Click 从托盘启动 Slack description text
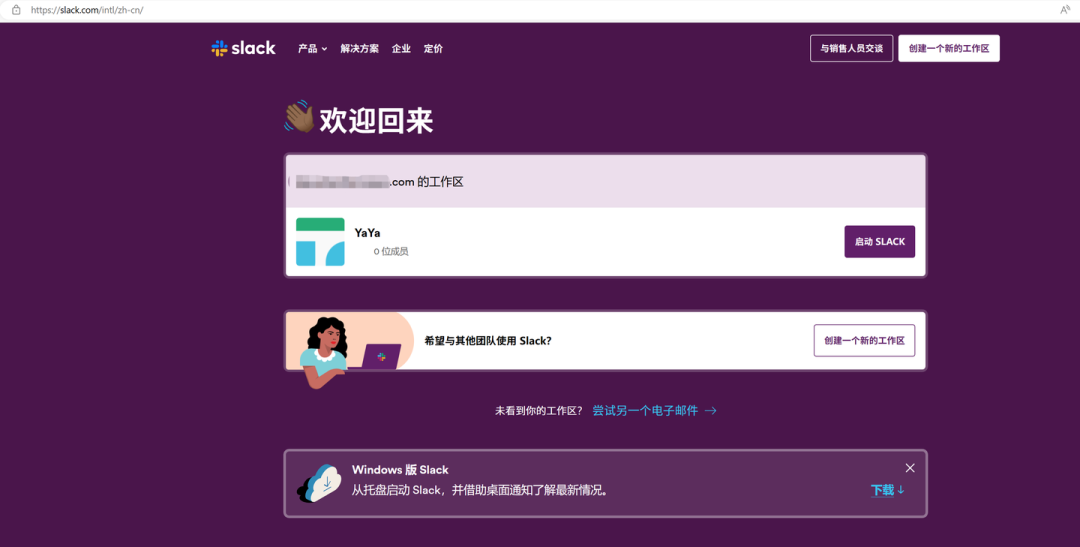The height and width of the screenshot is (547, 1080). coord(480,491)
